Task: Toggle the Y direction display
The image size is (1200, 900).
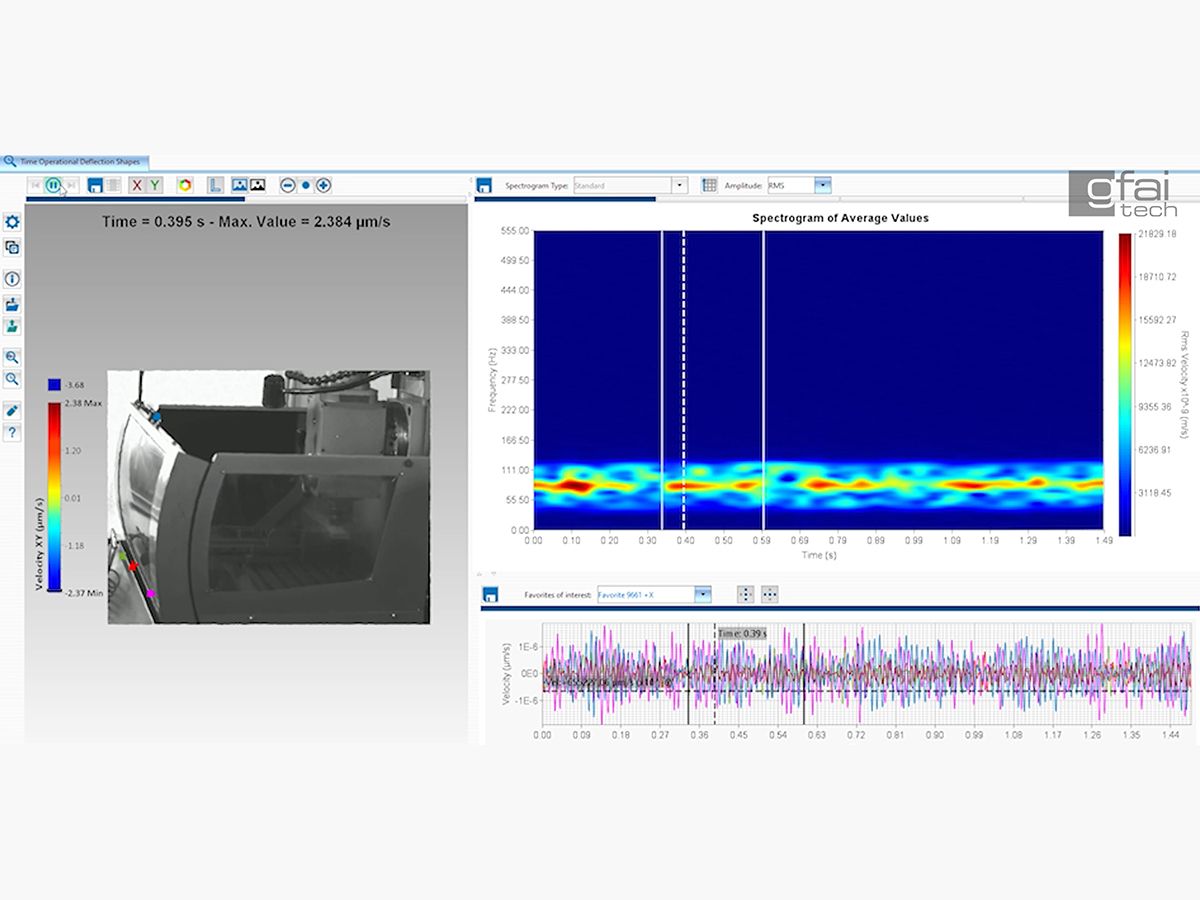Action: click(x=155, y=185)
